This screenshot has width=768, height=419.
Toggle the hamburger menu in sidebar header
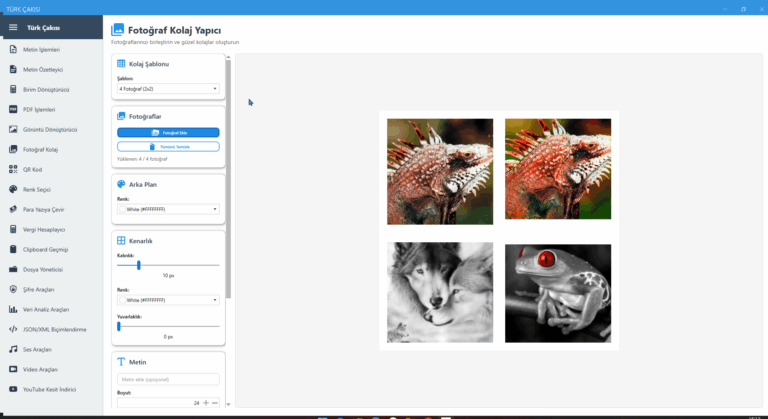[x=13, y=27]
